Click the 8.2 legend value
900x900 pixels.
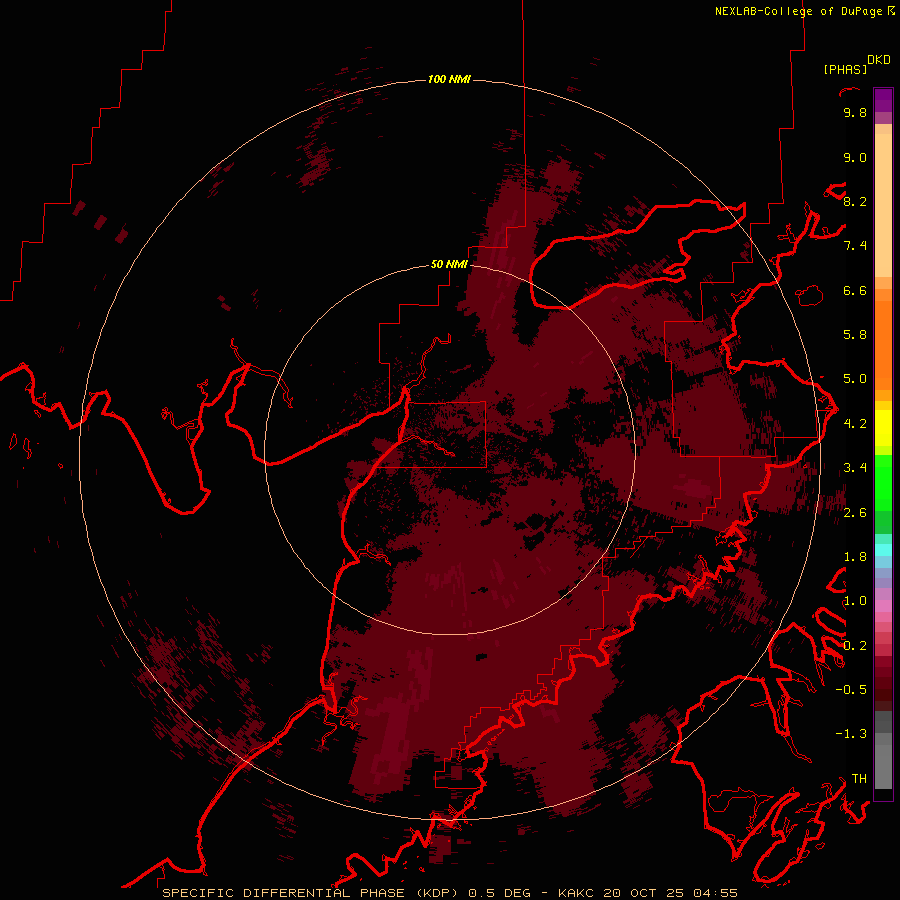[x=855, y=201]
